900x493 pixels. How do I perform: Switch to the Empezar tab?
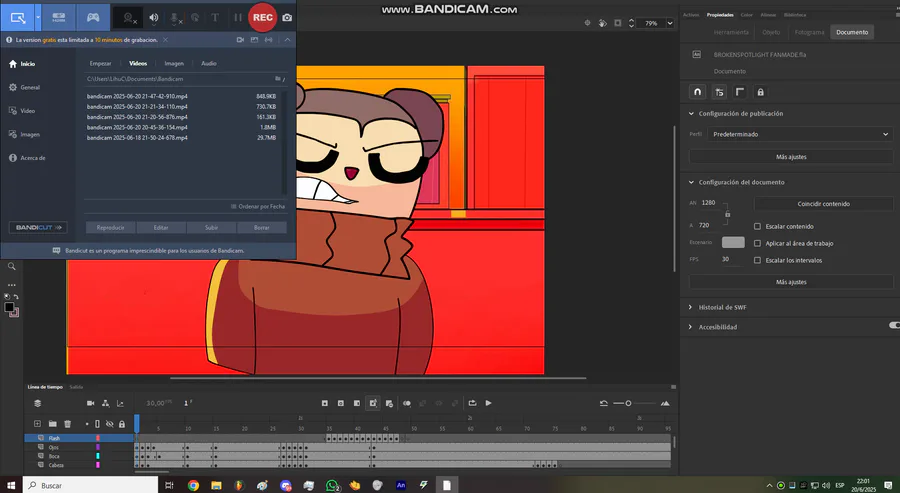[x=100, y=63]
